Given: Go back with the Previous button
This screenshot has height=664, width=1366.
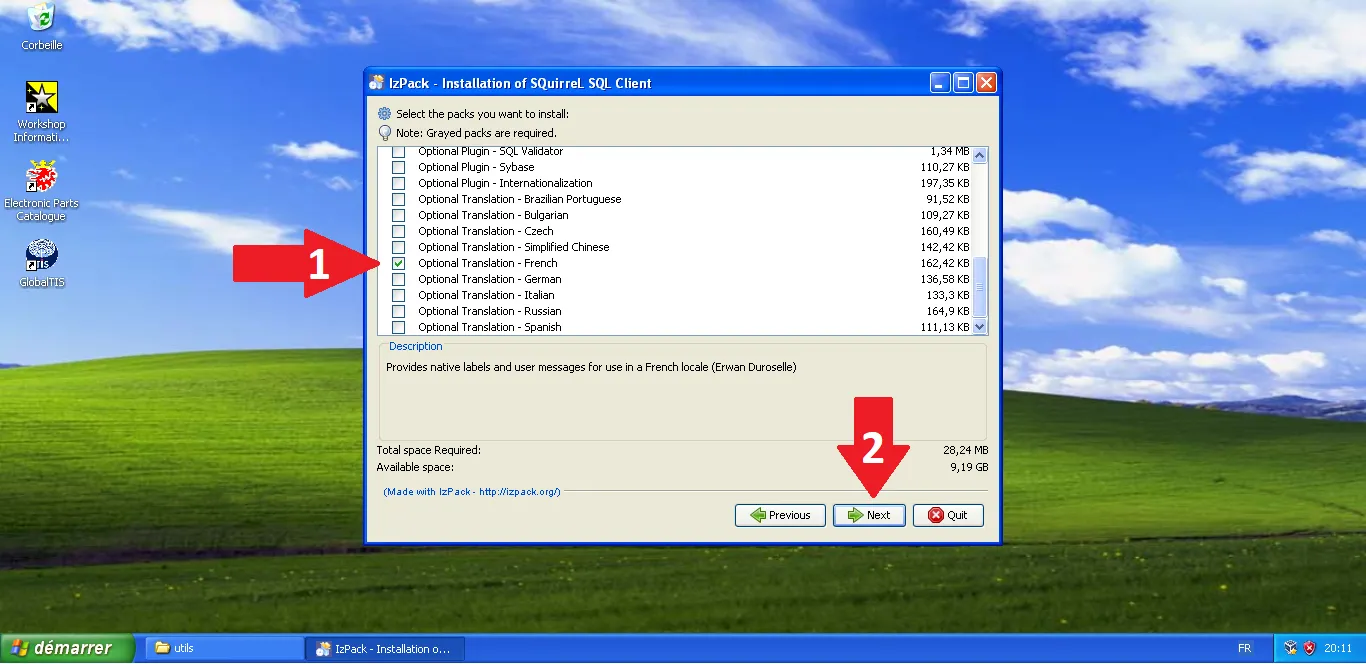Looking at the screenshot, I should coord(780,515).
